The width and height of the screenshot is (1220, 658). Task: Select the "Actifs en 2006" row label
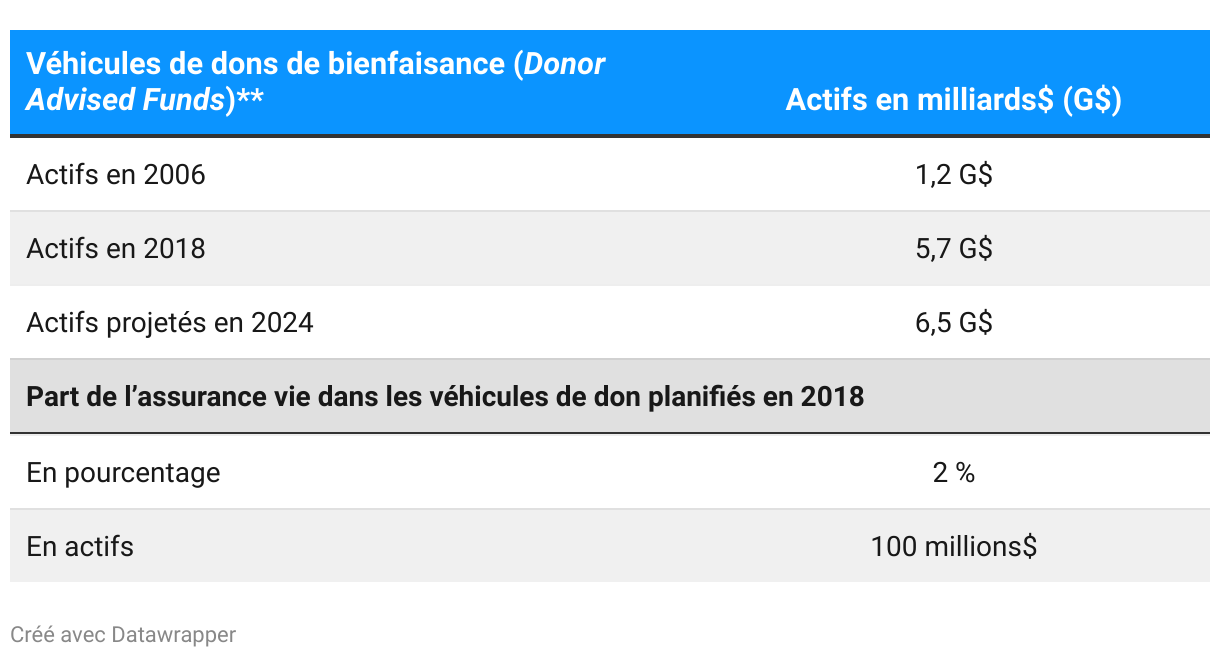116,175
